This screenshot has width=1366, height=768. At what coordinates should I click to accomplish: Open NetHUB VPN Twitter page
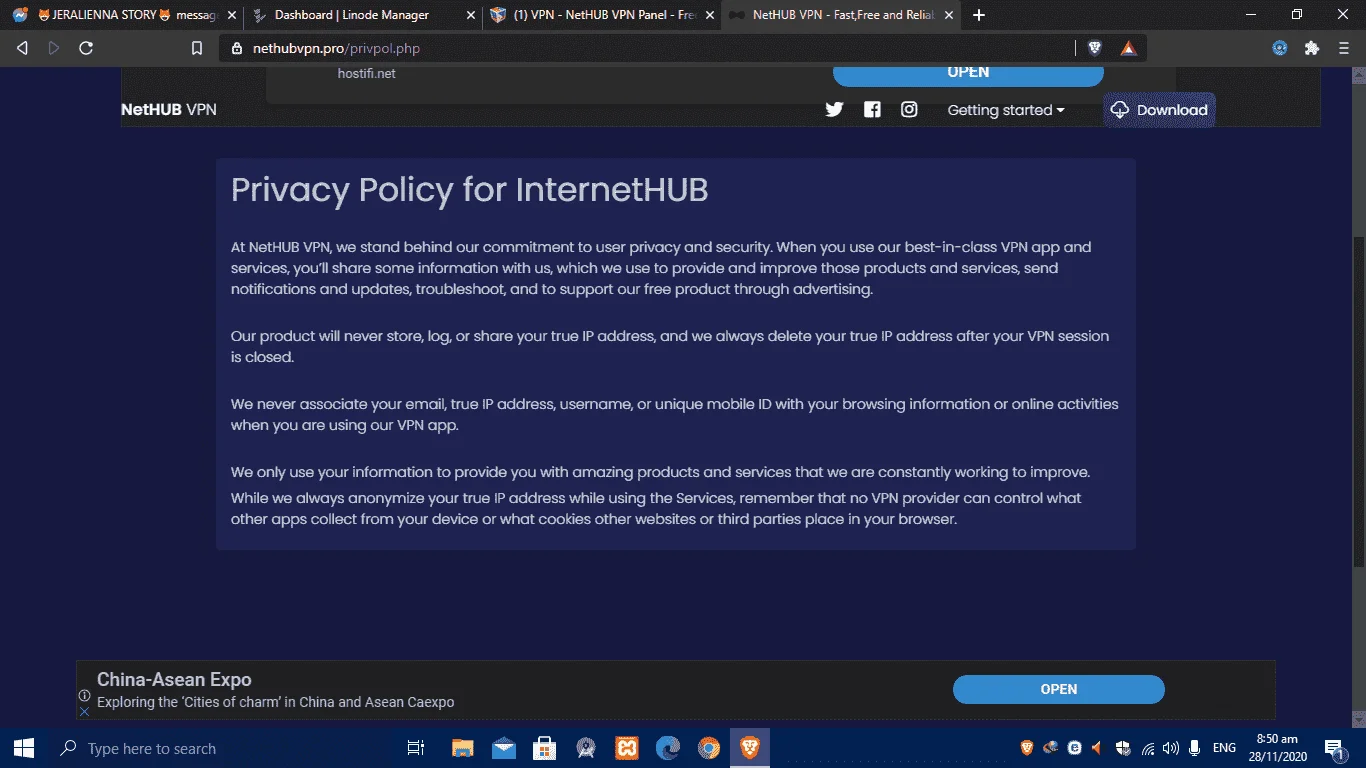(x=834, y=110)
